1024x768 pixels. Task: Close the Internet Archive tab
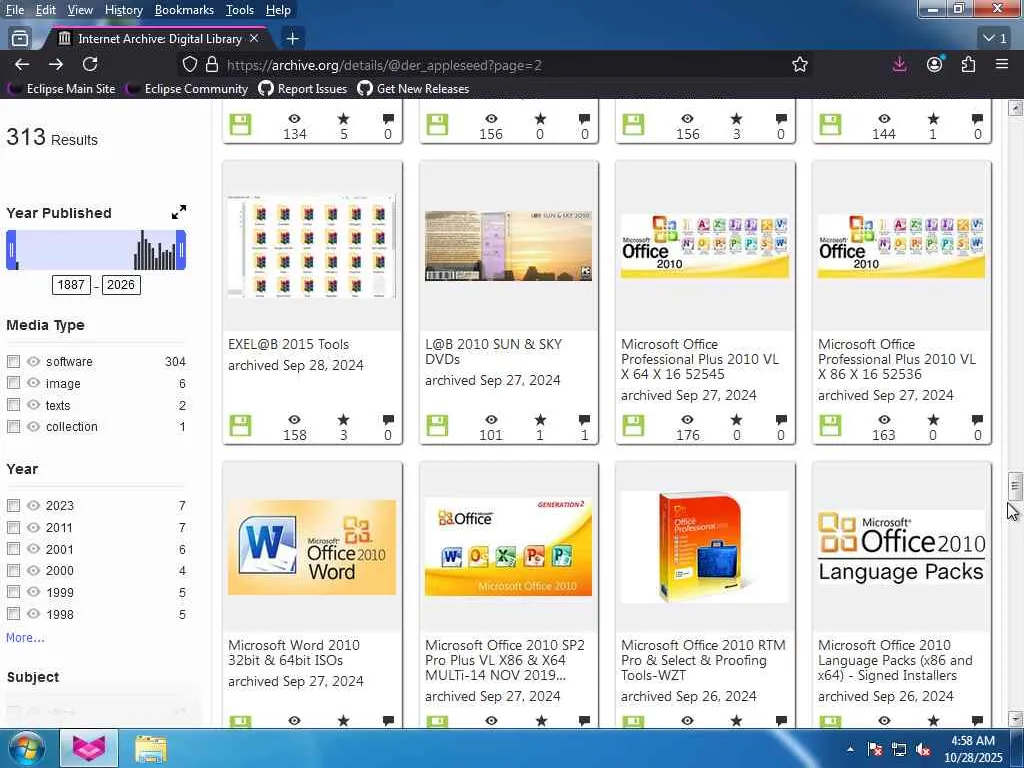coord(254,39)
